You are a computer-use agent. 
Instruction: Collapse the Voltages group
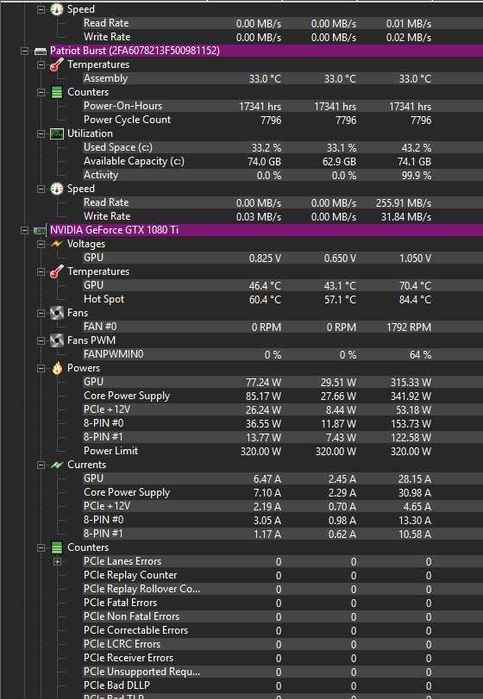coord(41,244)
